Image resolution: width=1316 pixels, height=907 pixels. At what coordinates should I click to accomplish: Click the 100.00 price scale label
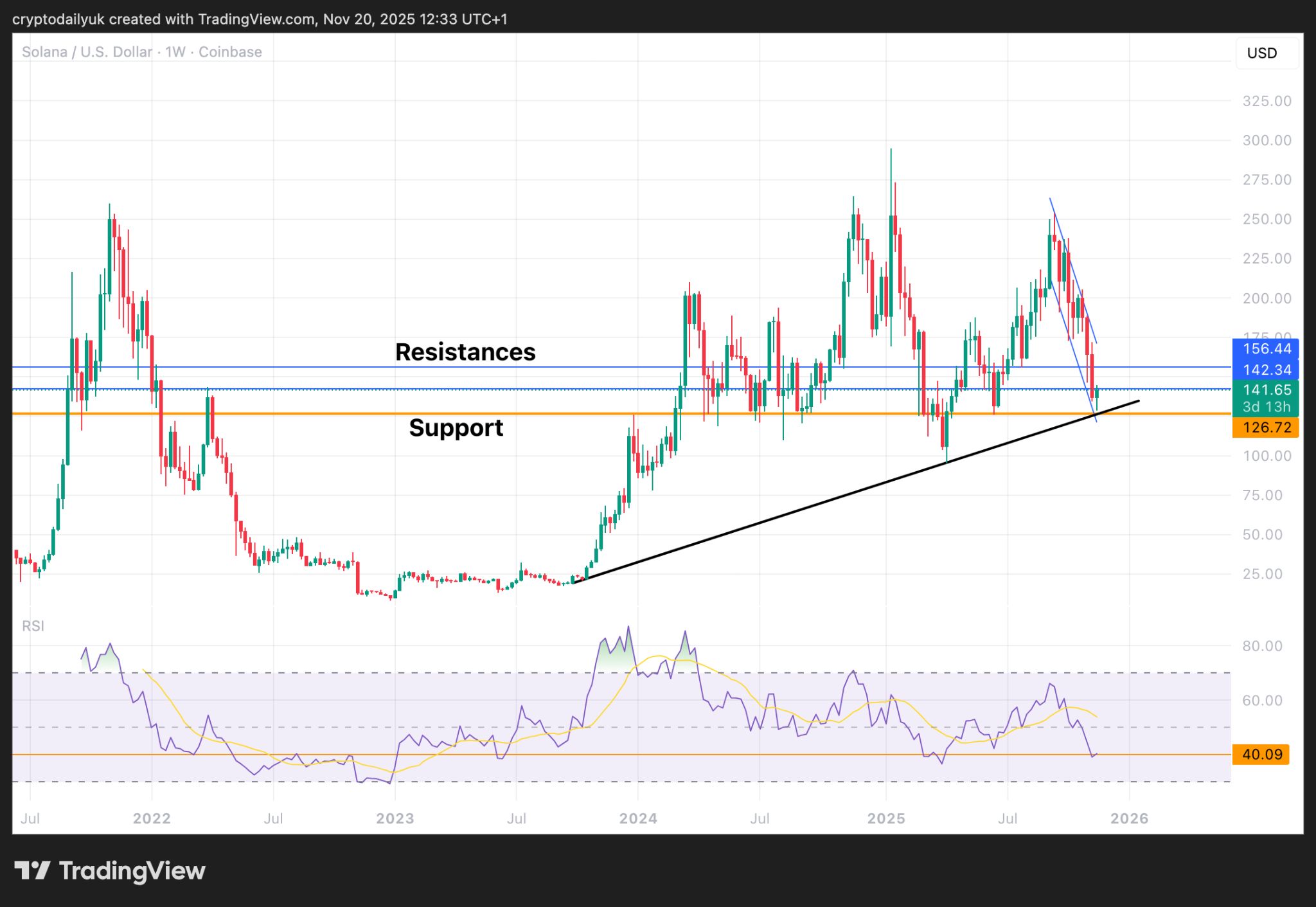coord(1266,456)
